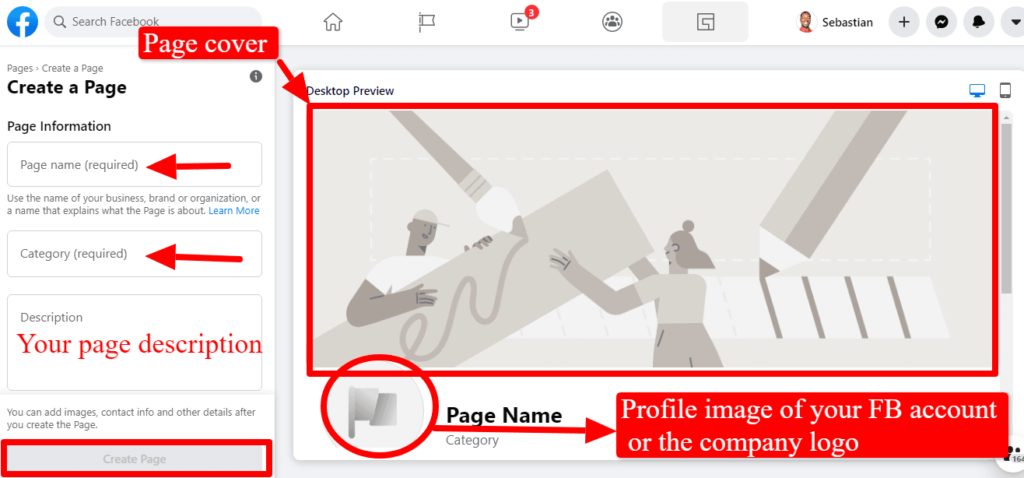Click the Create Page button

click(x=135, y=458)
